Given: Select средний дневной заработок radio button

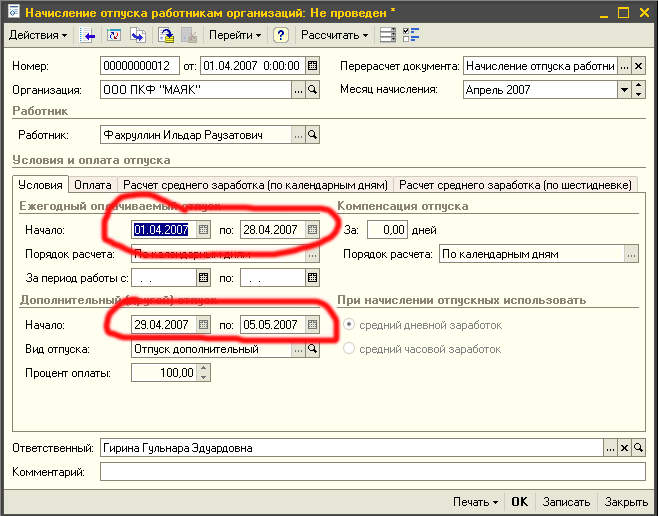Looking at the screenshot, I should [x=349, y=325].
